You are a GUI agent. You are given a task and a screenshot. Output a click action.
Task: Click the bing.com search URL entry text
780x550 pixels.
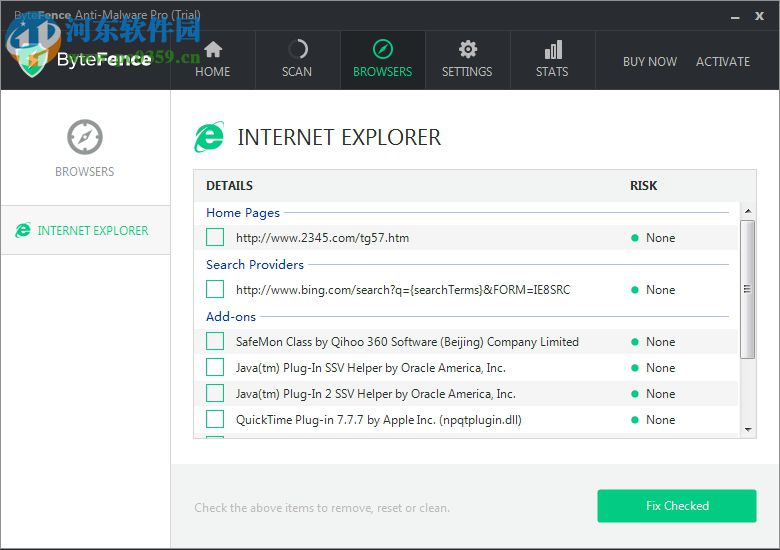(403, 289)
